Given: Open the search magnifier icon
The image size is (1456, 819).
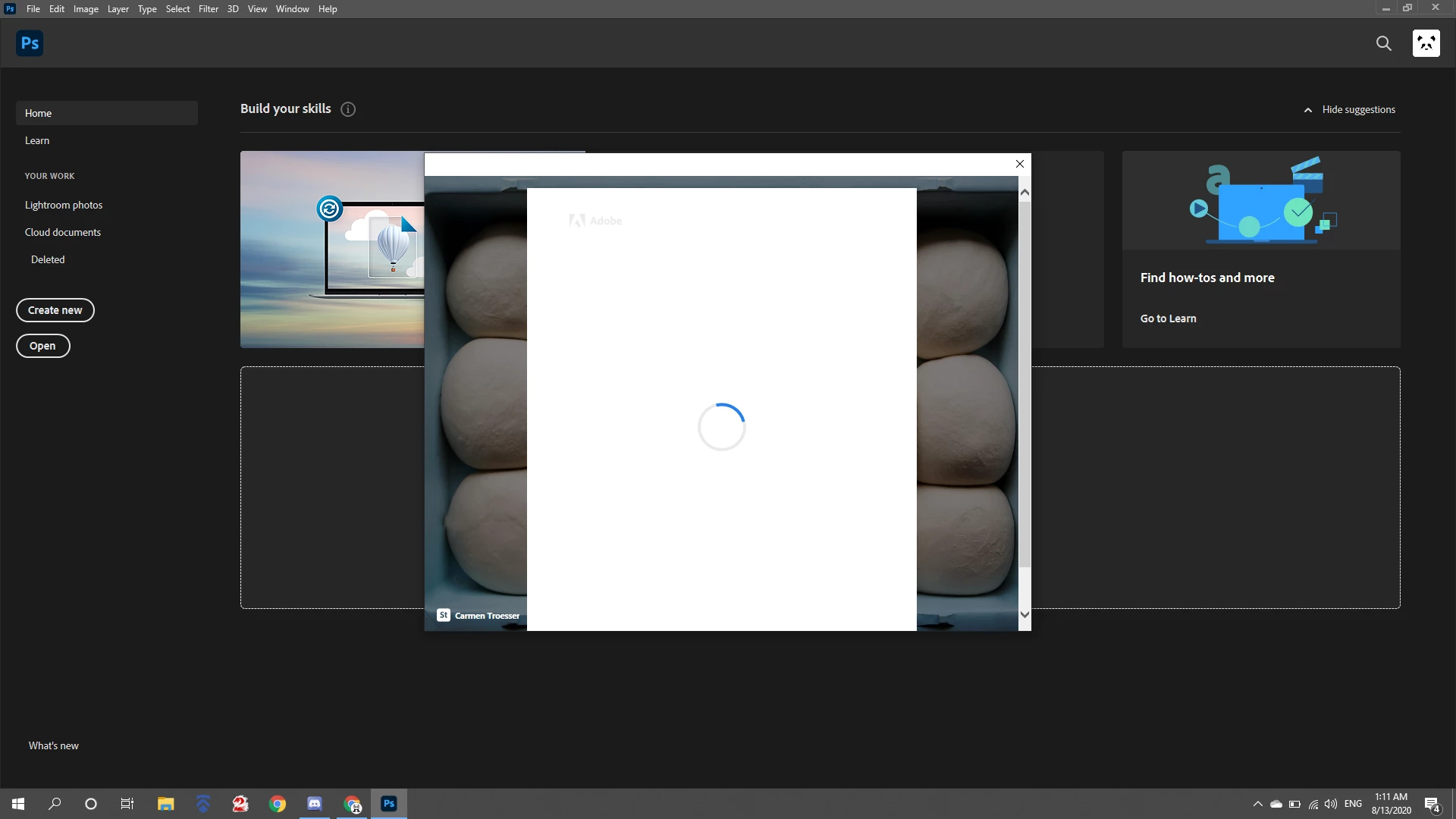Looking at the screenshot, I should 1384,43.
